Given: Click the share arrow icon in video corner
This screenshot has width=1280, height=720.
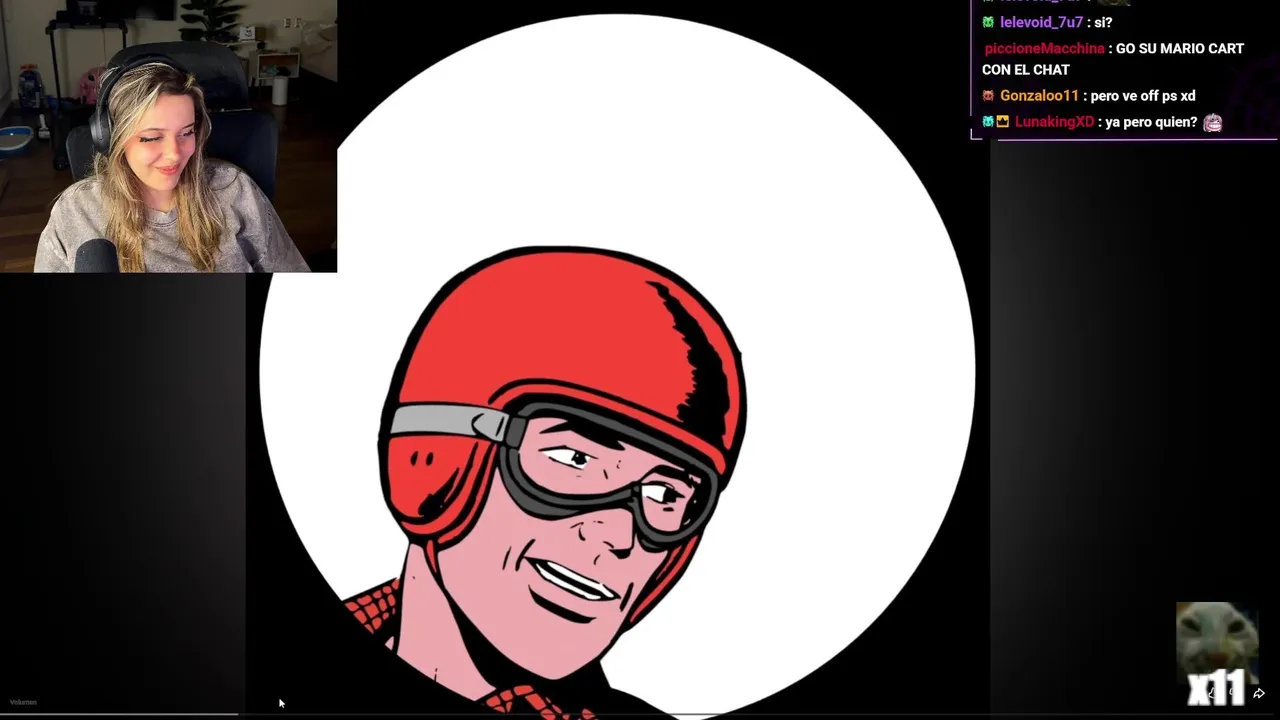Looking at the screenshot, I should 1259,693.
